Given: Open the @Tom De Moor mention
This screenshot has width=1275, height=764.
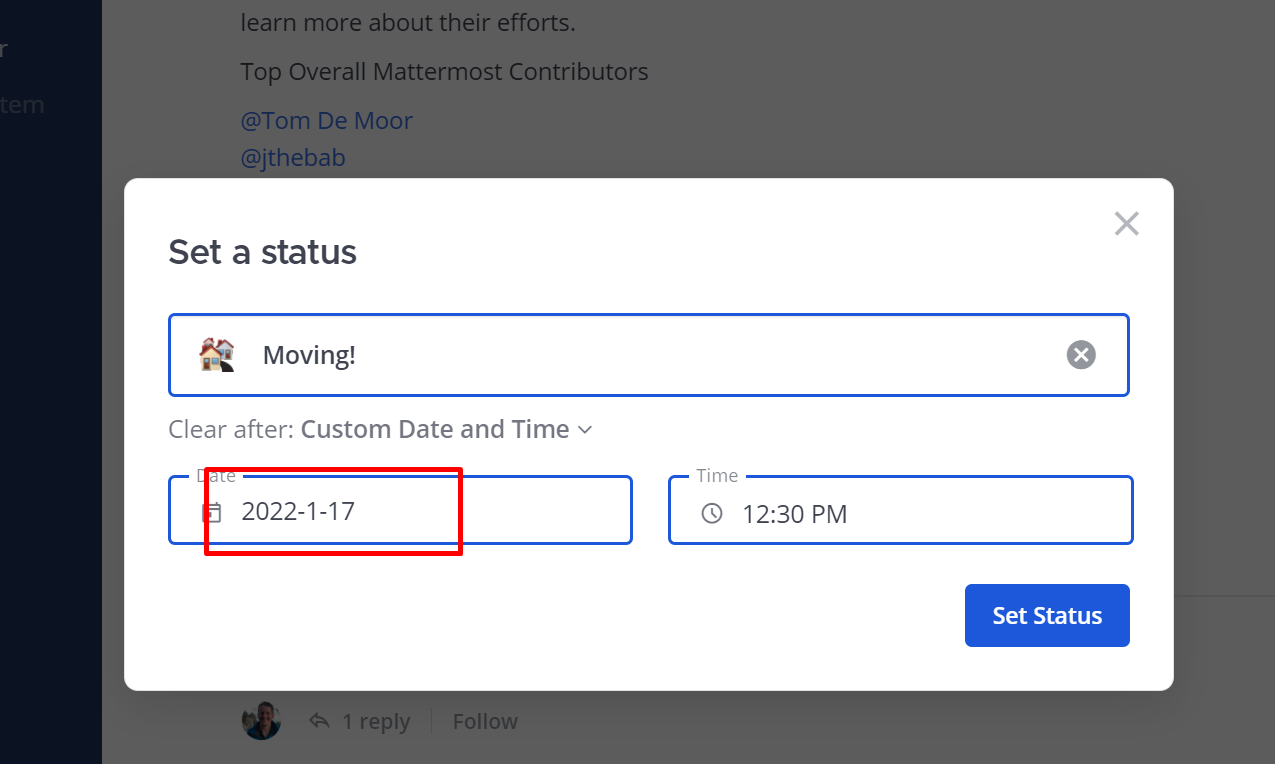Looking at the screenshot, I should click(x=326, y=121).
